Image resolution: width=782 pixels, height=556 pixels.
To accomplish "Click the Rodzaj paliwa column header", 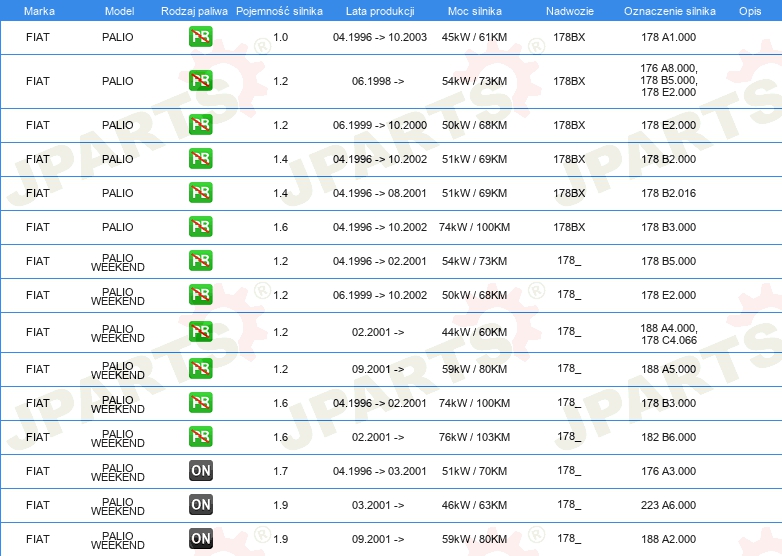I will point(194,11).
